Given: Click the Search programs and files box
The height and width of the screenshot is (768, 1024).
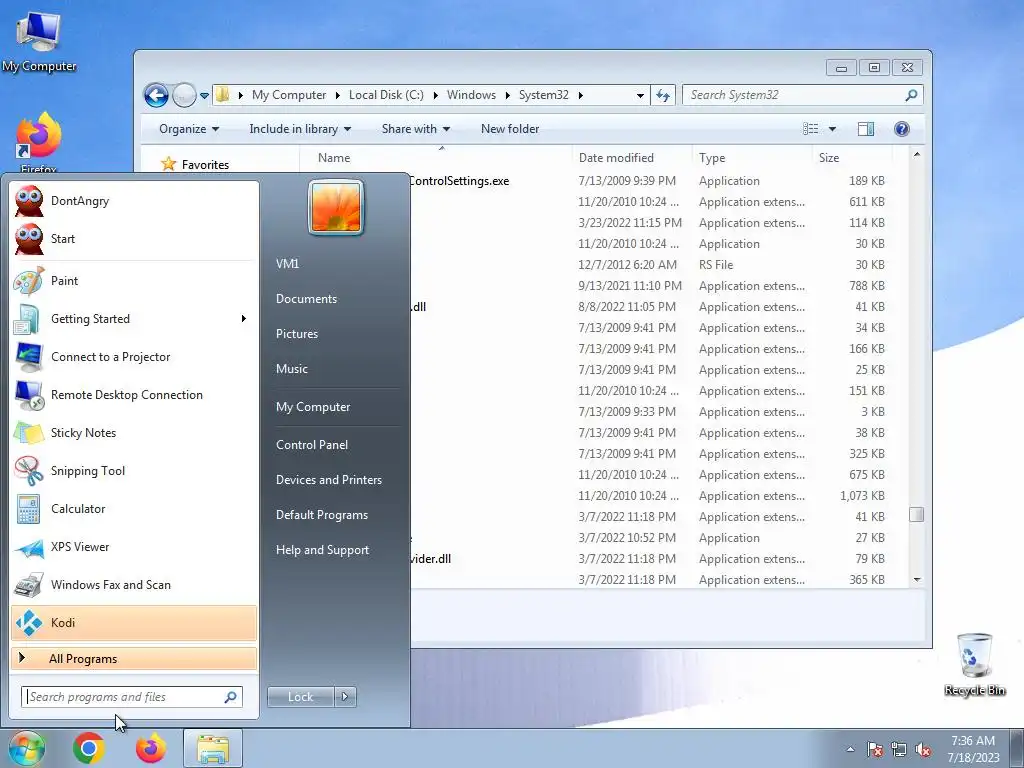Looking at the screenshot, I should (131, 697).
